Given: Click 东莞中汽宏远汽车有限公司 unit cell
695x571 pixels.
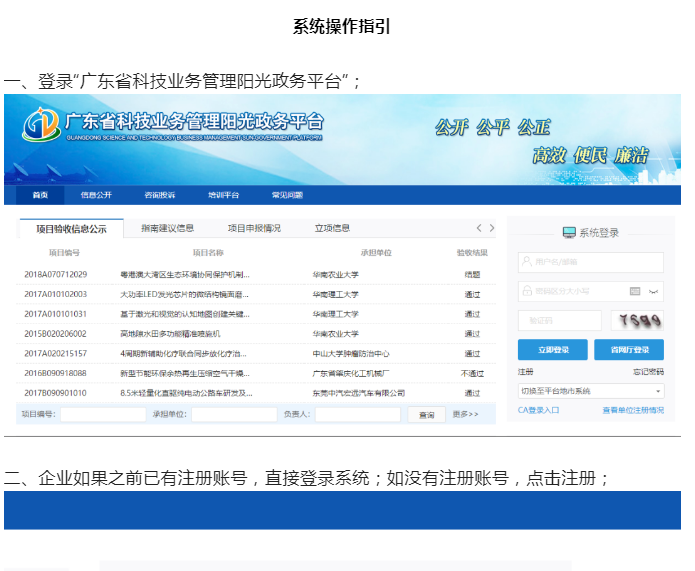Looking at the screenshot, I should [x=359, y=393].
